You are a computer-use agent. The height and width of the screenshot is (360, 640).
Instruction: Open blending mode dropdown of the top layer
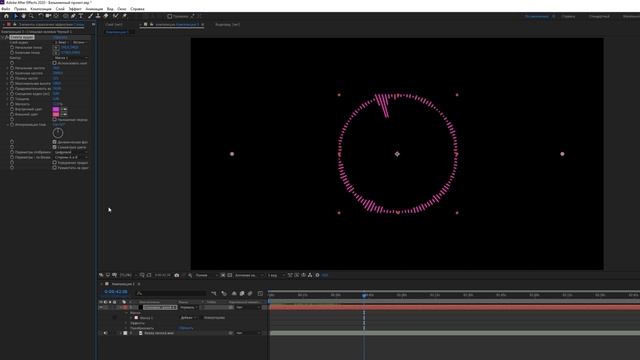[x=189, y=307]
